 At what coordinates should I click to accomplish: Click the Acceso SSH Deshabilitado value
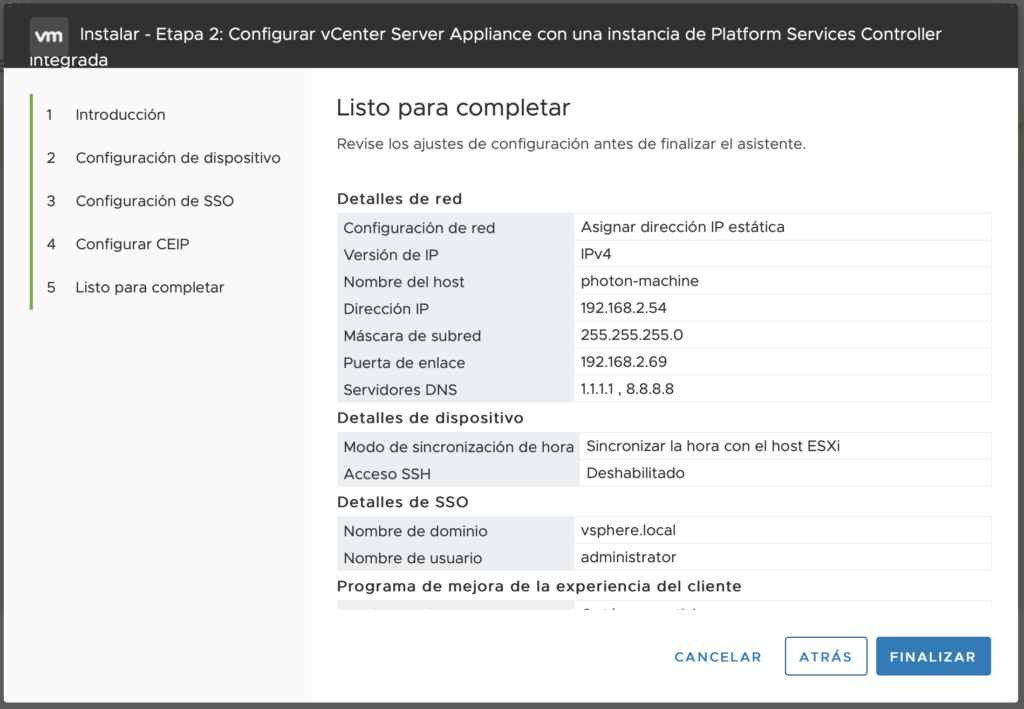(635, 473)
